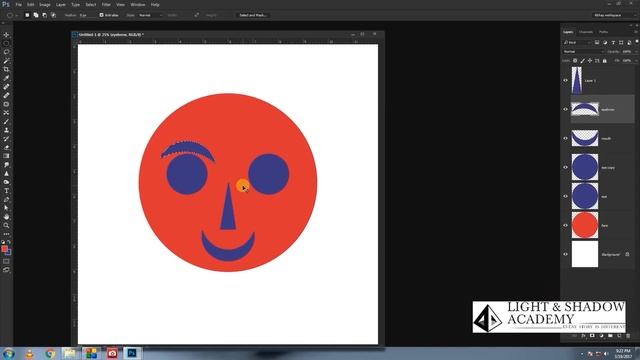Image resolution: width=640 pixels, height=360 pixels.
Task: Open the Edit Toolbar ellipsis menu
Action: click(6, 234)
